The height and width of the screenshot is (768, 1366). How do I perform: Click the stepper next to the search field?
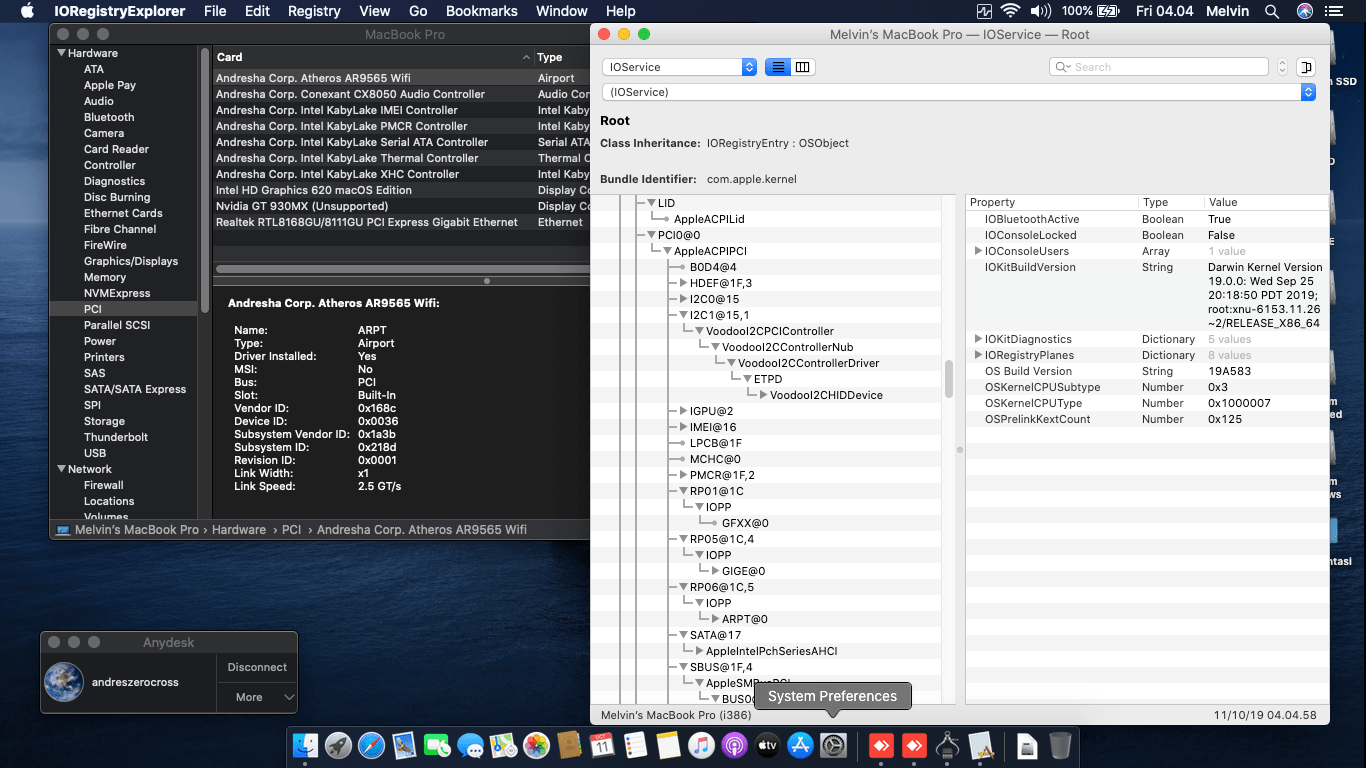click(x=1283, y=67)
